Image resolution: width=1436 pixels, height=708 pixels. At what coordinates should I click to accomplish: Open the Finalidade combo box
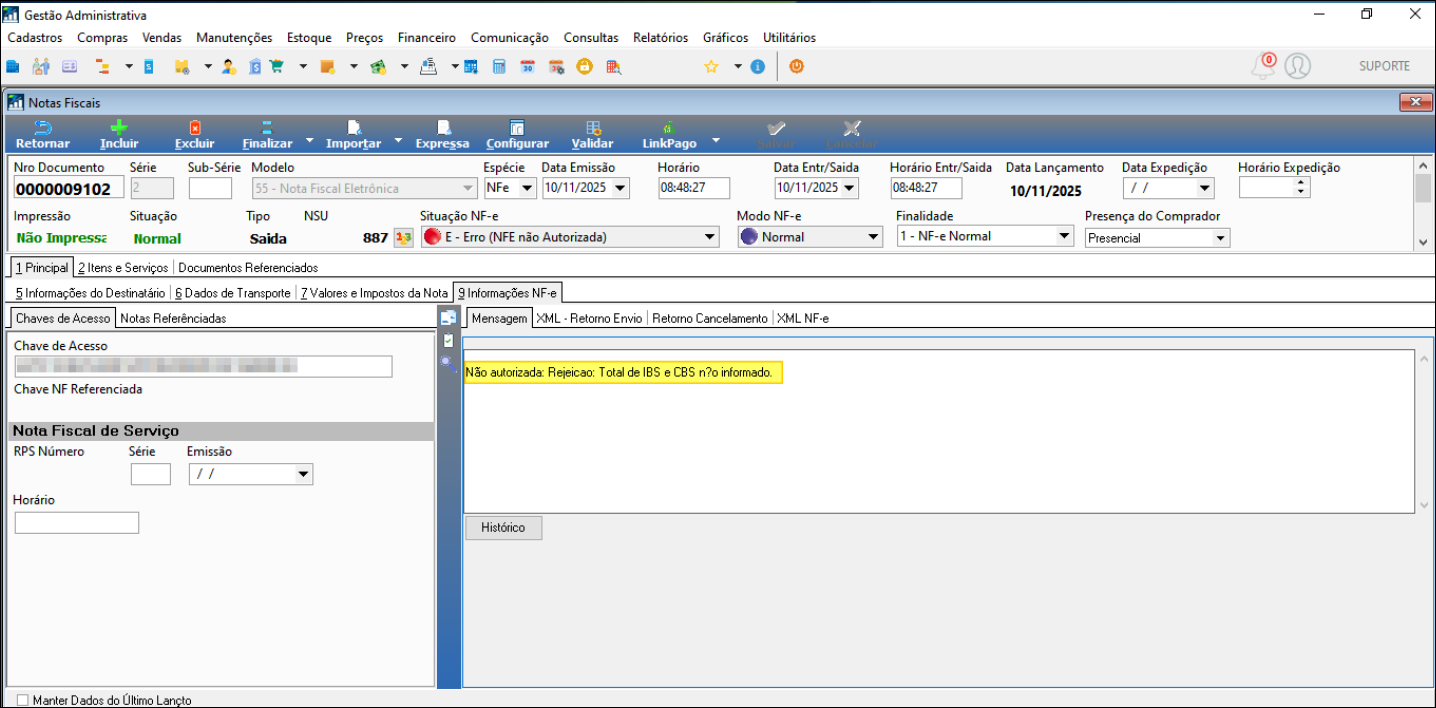[1064, 237]
